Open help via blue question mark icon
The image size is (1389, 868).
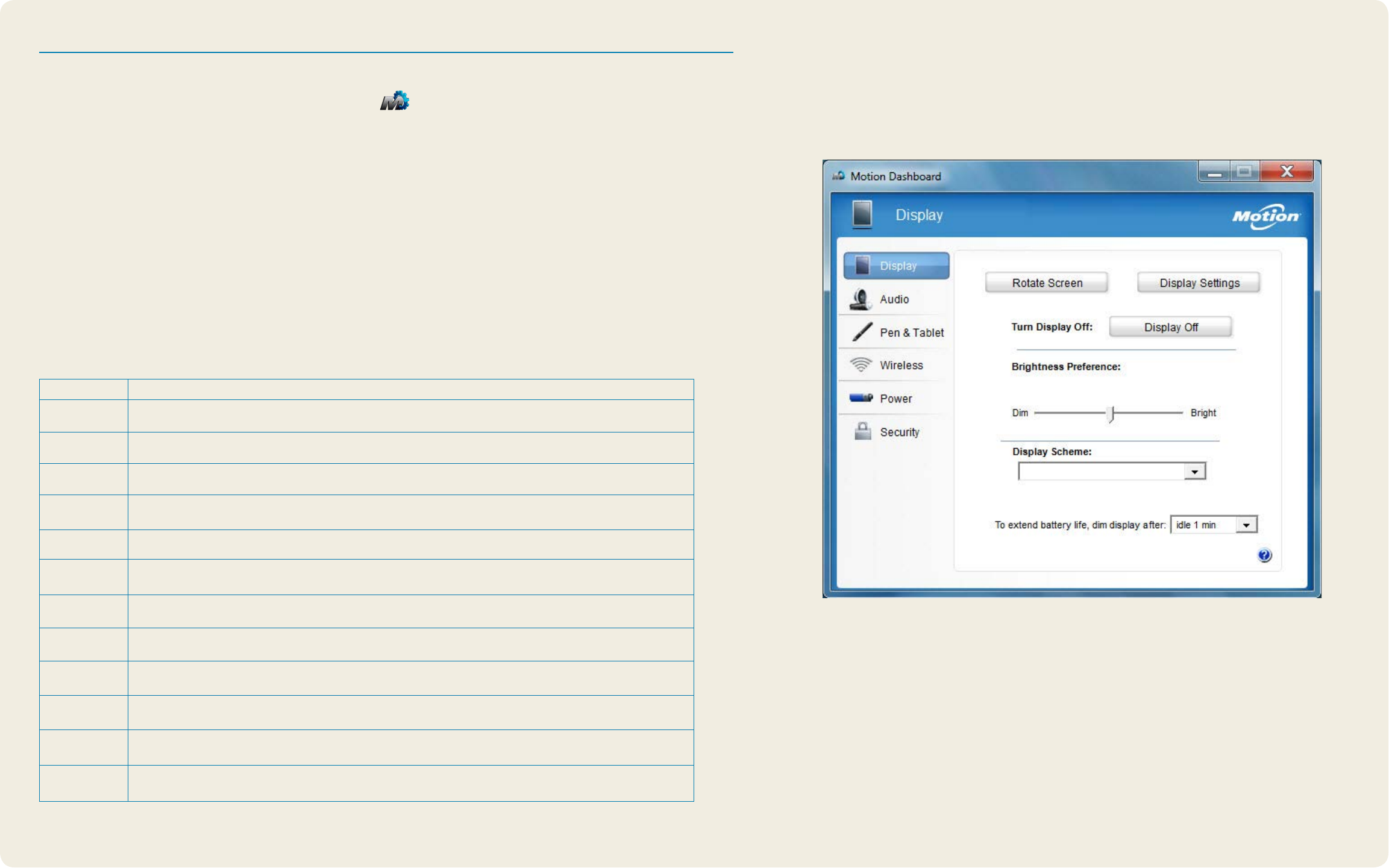coord(1264,555)
